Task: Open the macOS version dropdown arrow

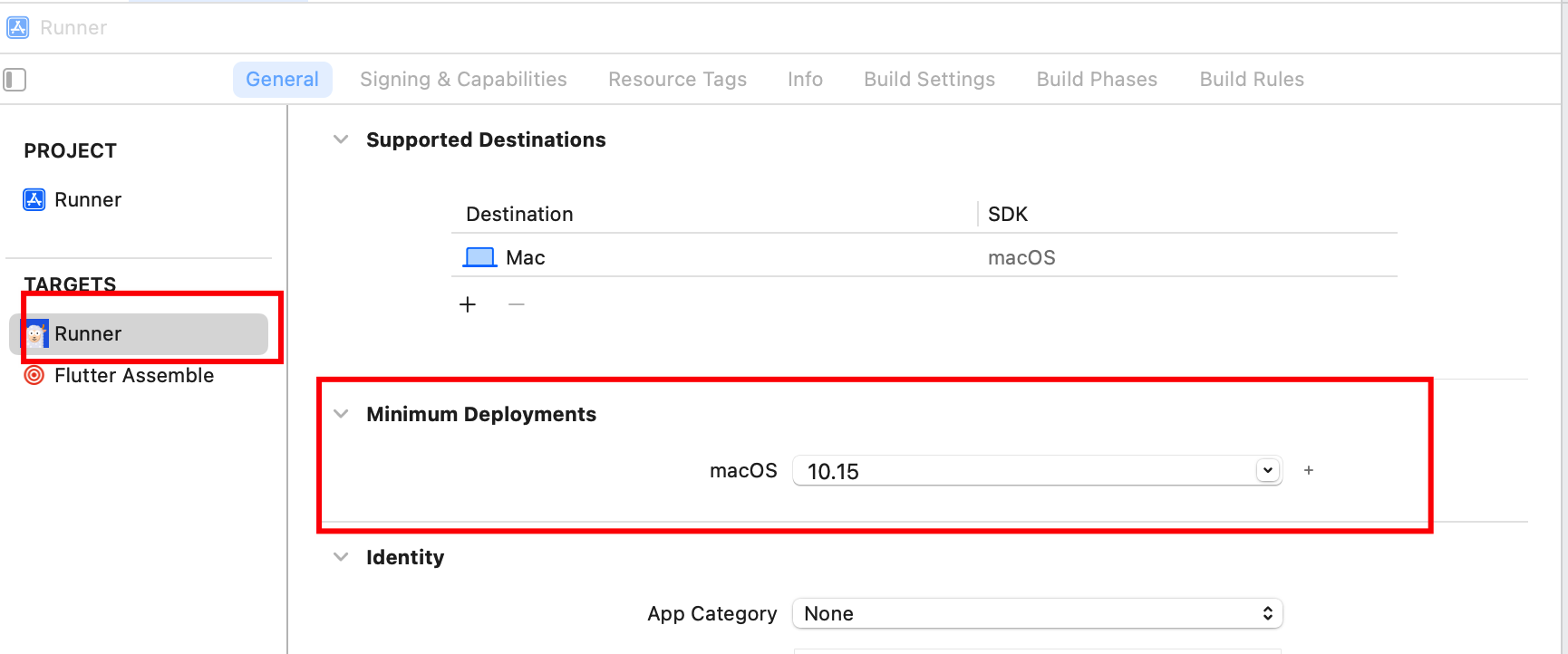Action: coord(1267,470)
